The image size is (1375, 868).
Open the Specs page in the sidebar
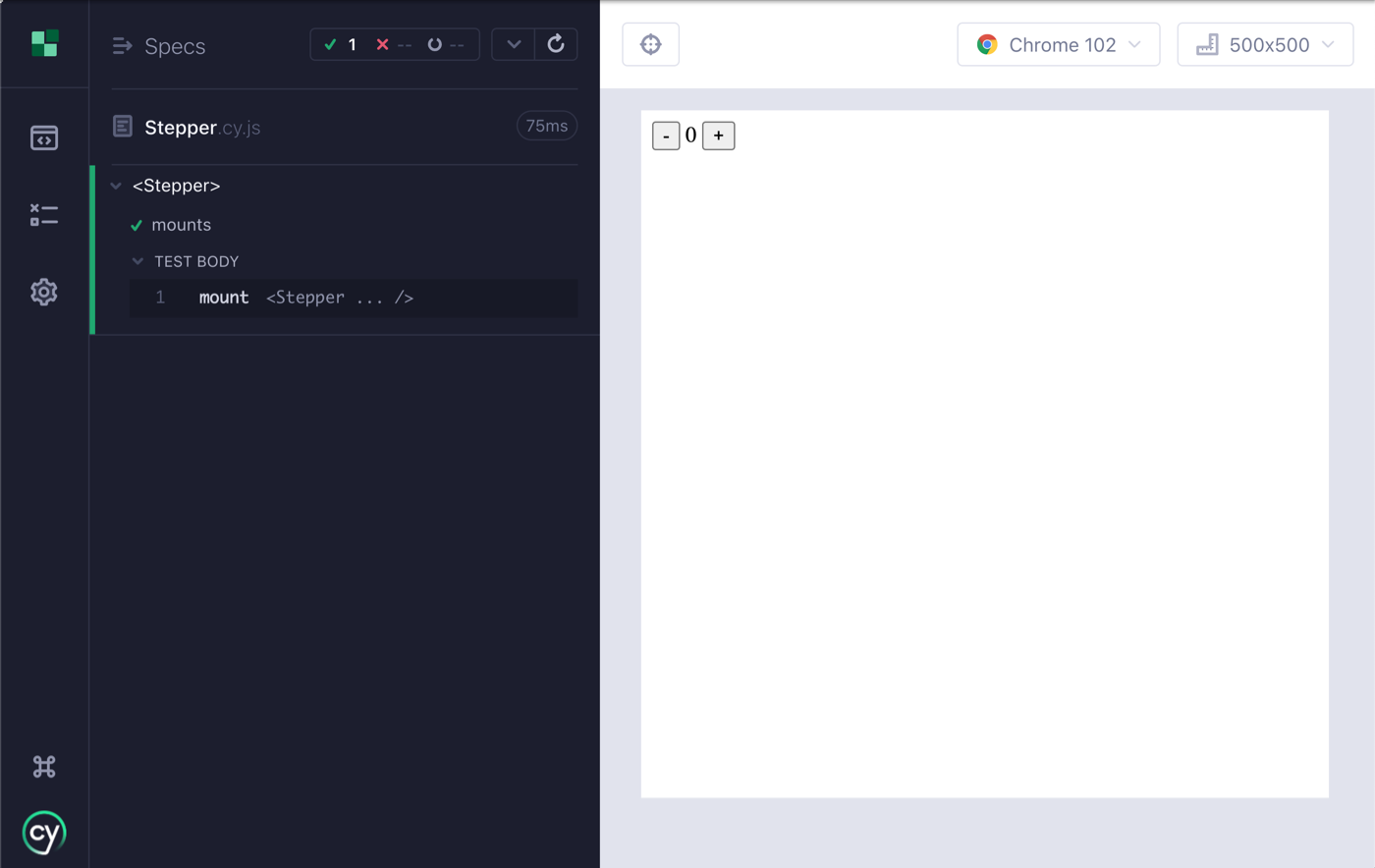44,138
